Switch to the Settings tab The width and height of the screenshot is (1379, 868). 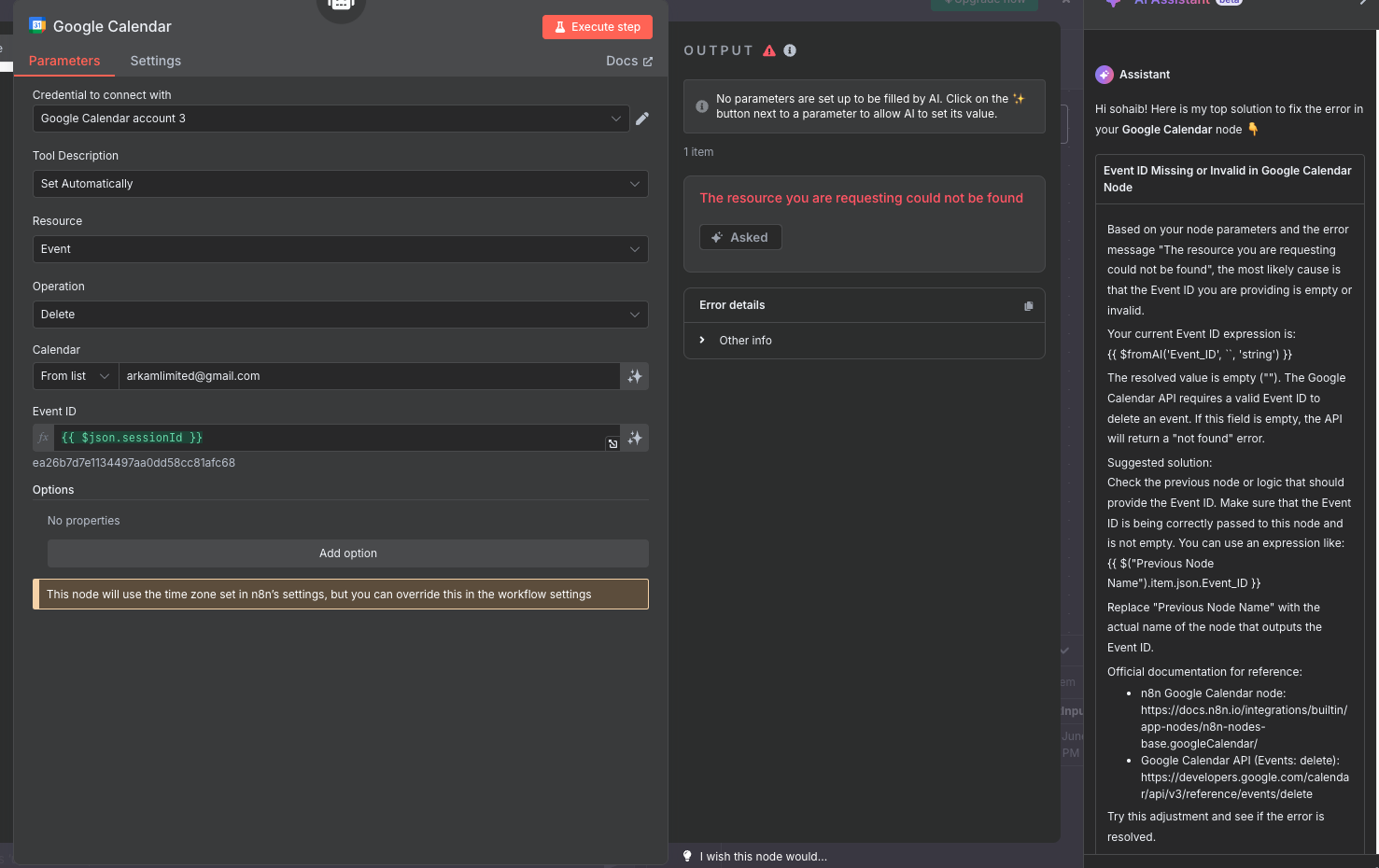[x=156, y=61]
